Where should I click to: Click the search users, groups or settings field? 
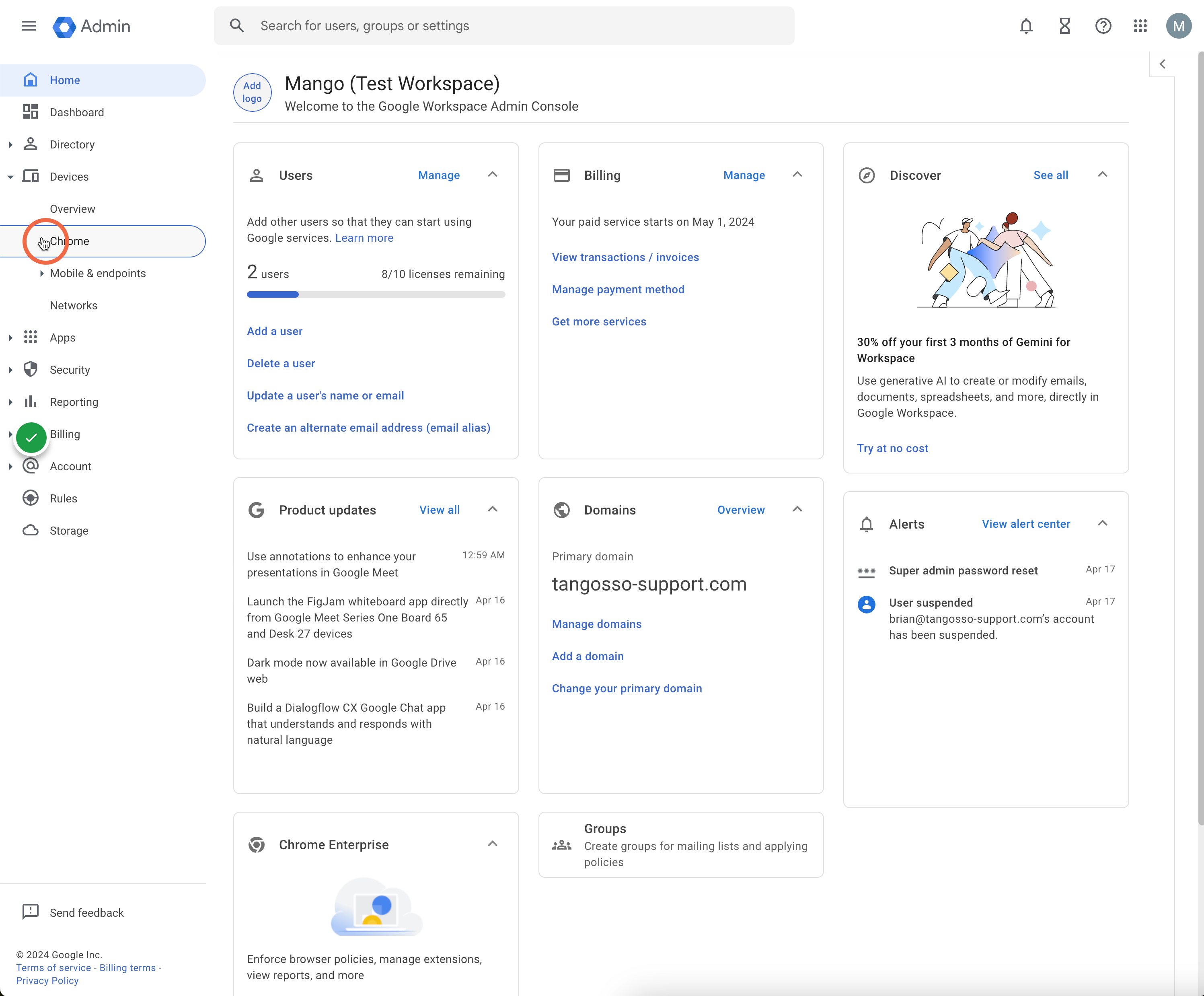504,26
